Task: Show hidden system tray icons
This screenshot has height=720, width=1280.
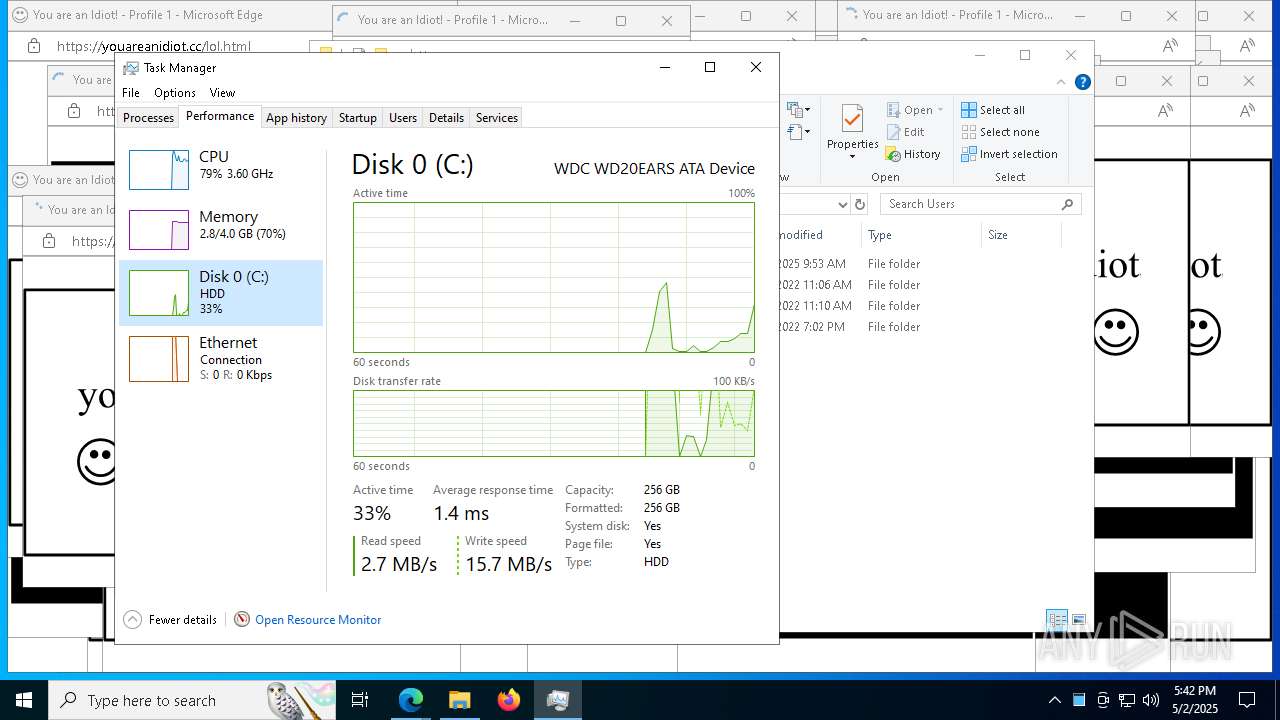Action: pos(1054,700)
